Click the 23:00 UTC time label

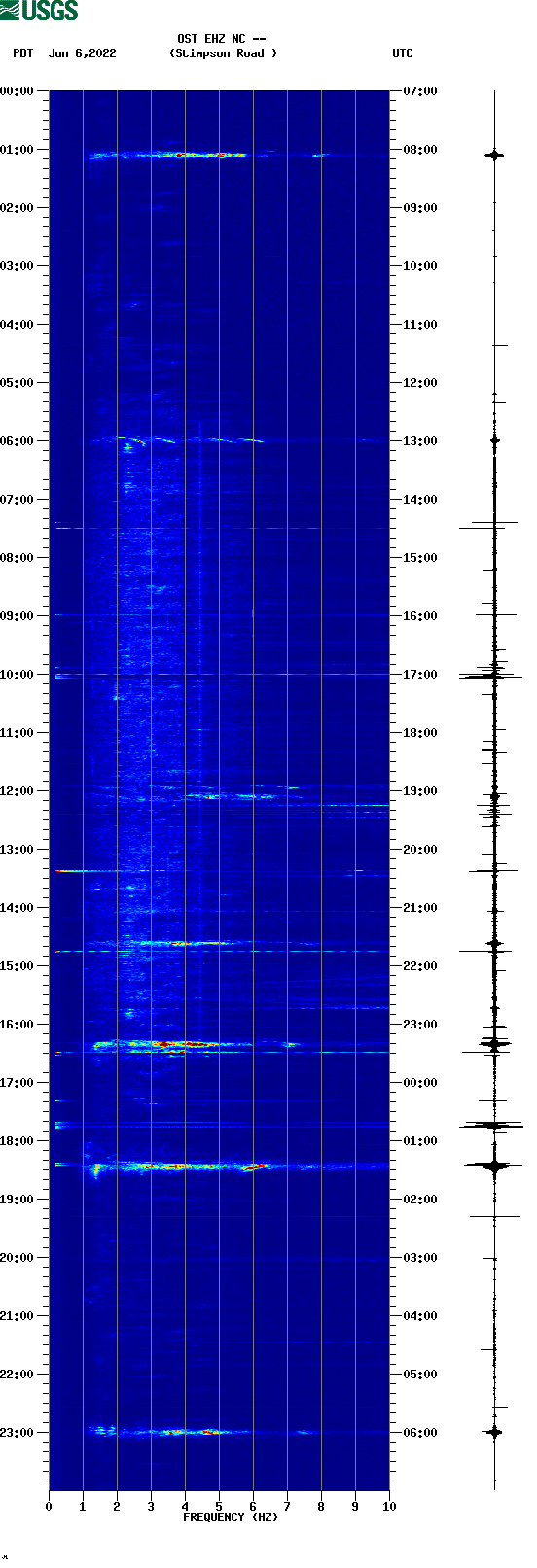pos(420,1025)
